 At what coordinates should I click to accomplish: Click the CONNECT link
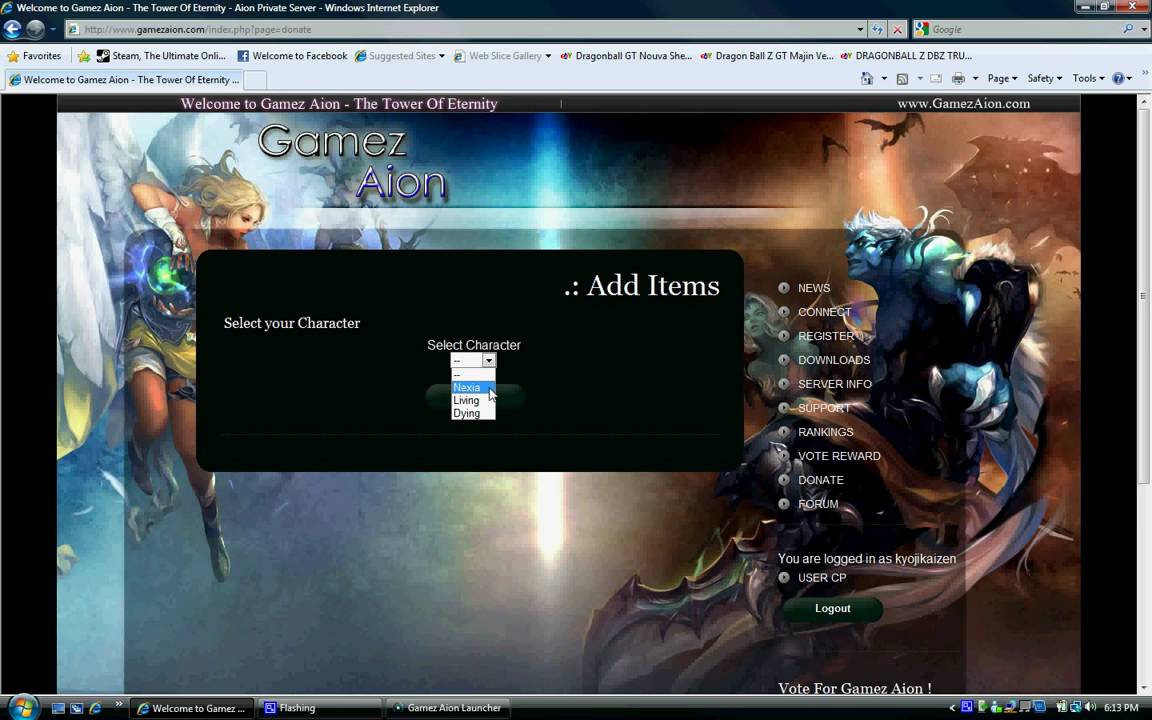coord(824,312)
